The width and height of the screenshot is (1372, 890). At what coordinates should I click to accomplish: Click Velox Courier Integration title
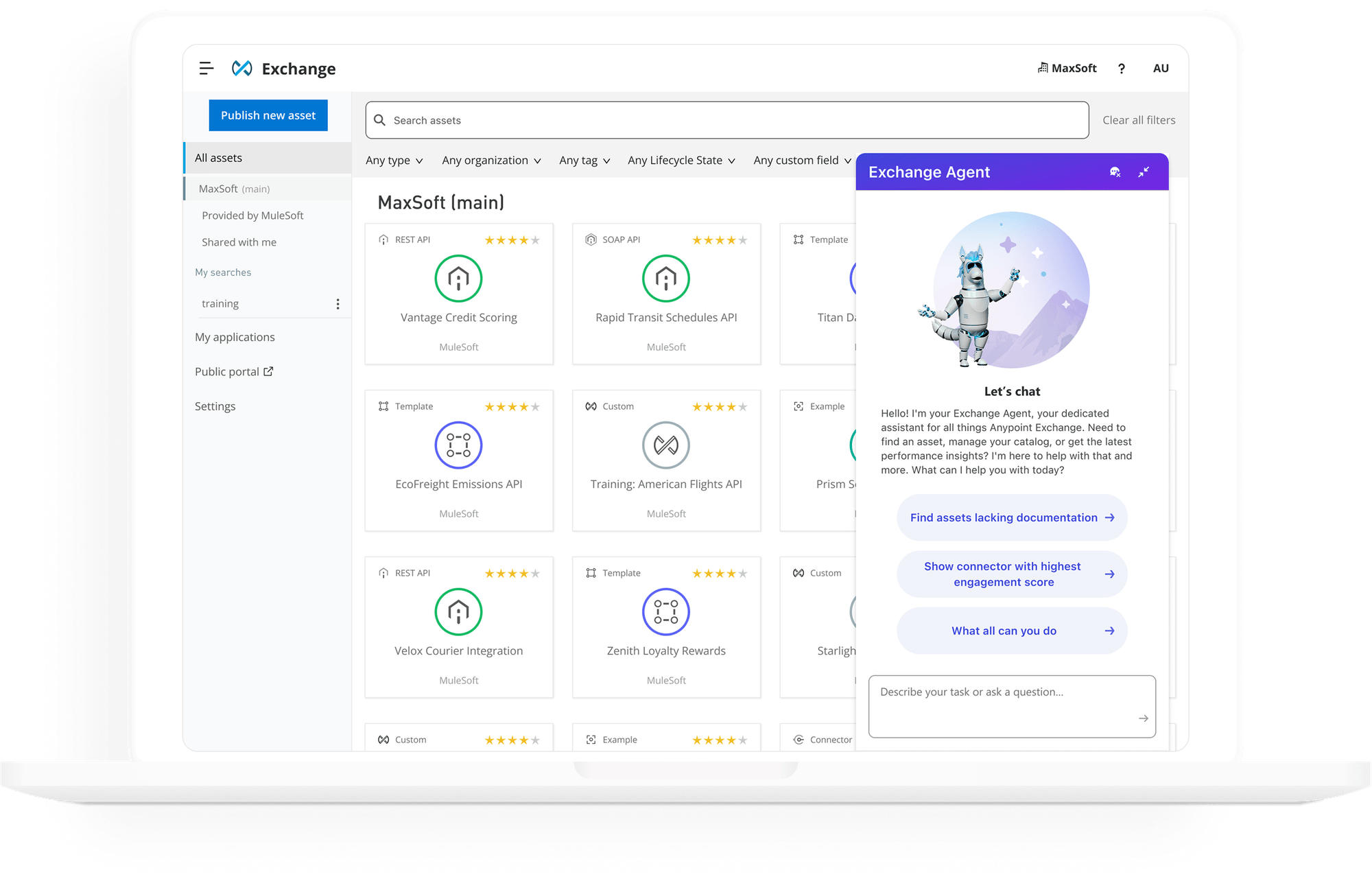point(458,651)
